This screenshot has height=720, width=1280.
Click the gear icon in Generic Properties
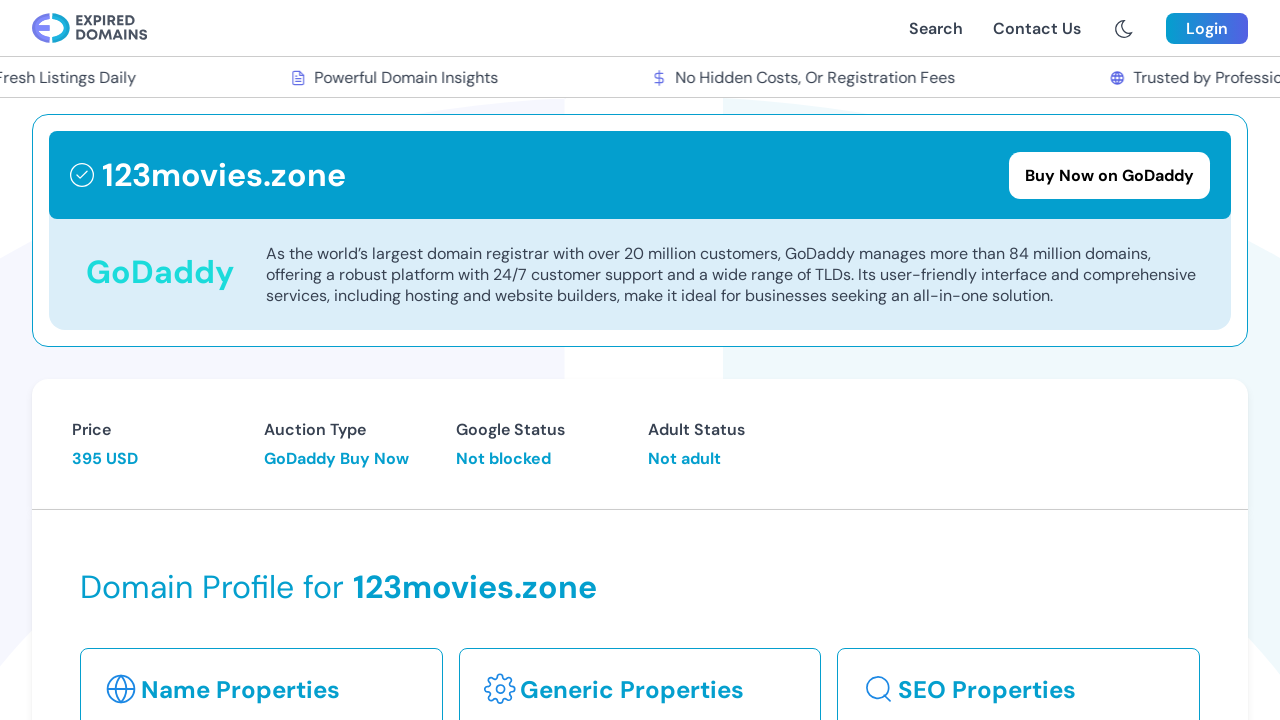click(500, 689)
